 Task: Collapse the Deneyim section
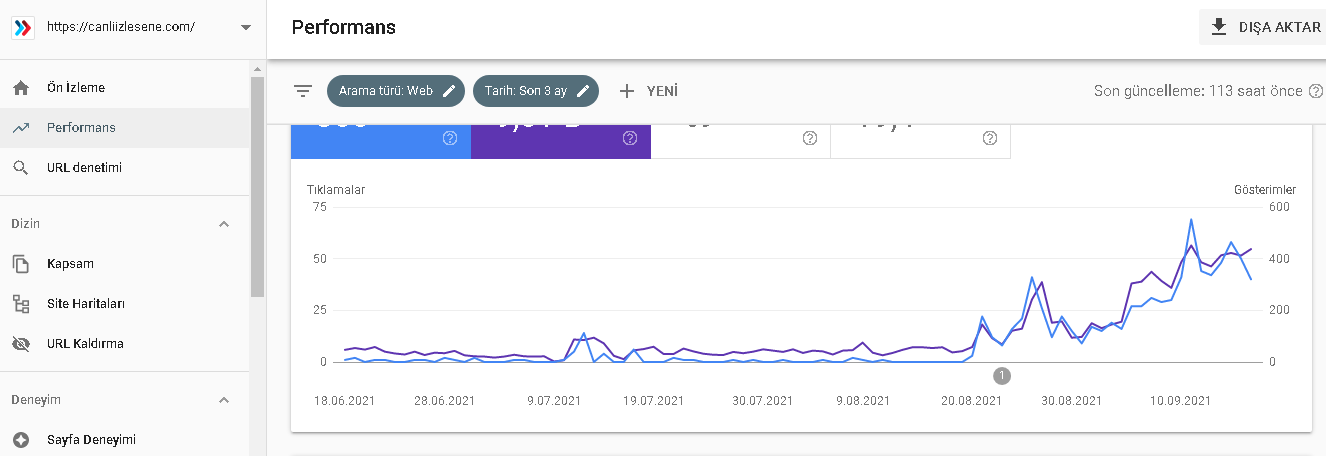click(224, 400)
